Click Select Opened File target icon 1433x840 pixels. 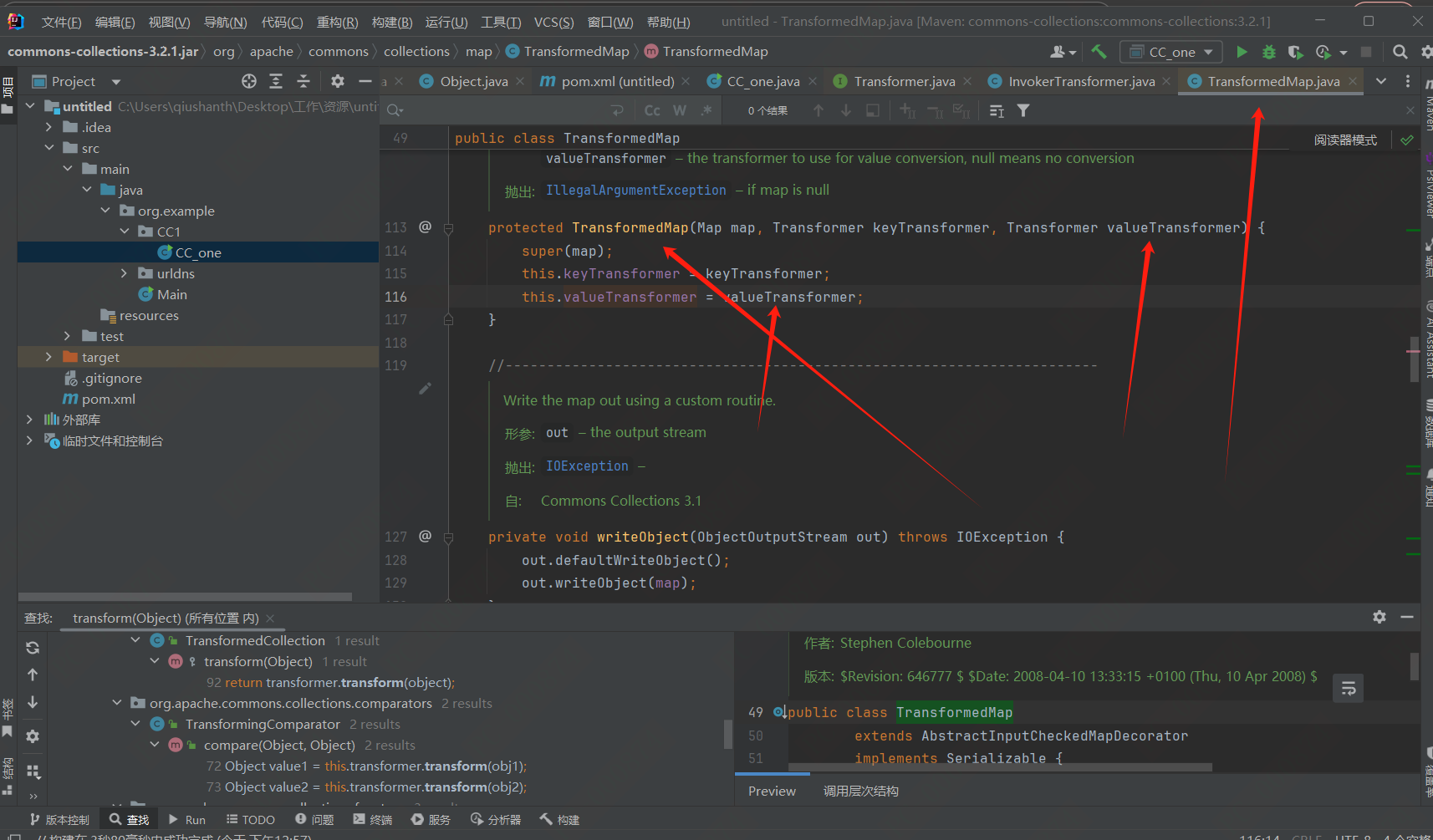click(x=249, y=81)
